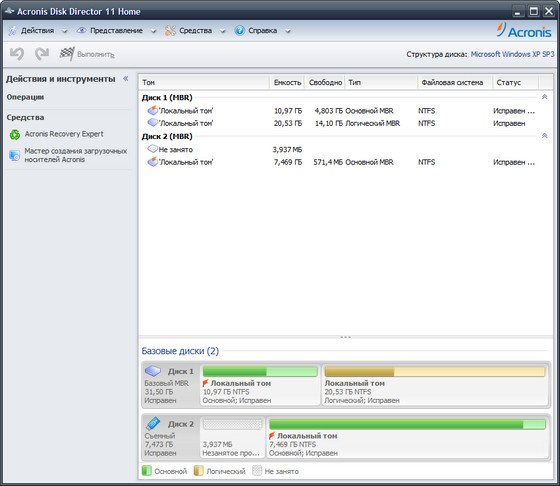
Task: Select the 571,4 МБ free space cell
Action: pyautogui.click(x=328, y=162)
